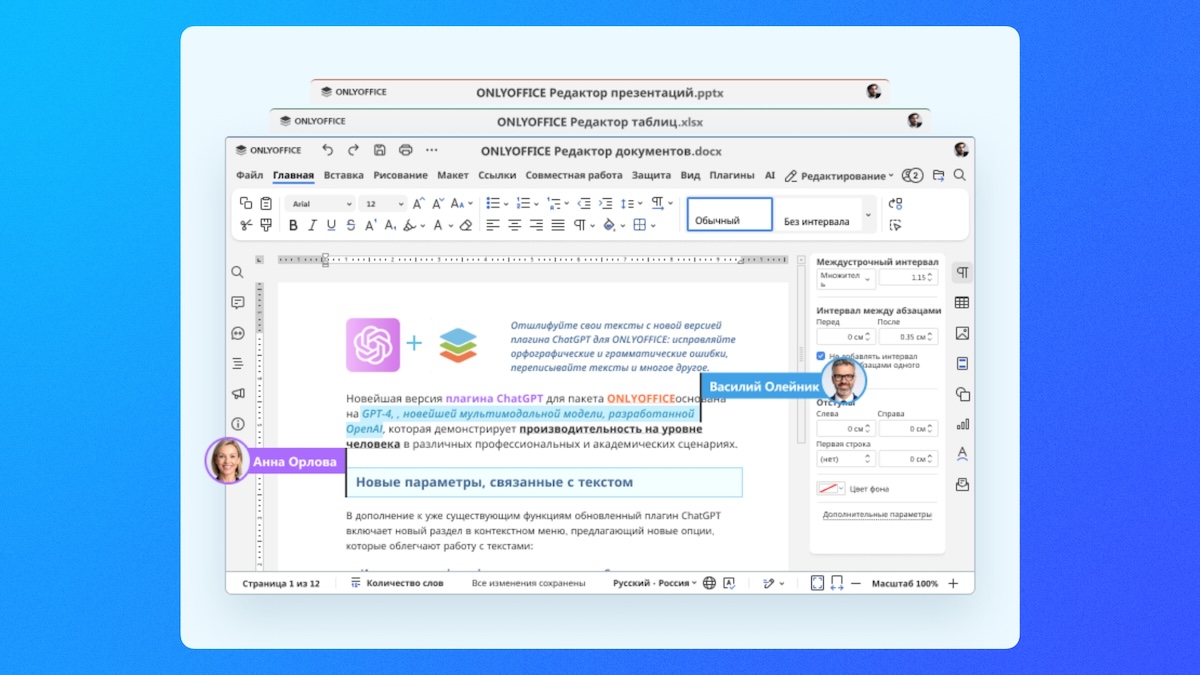Click the Redo arrow in the title bar
1200x675 pixels.
pyautogui.click(x=353, y=150)
